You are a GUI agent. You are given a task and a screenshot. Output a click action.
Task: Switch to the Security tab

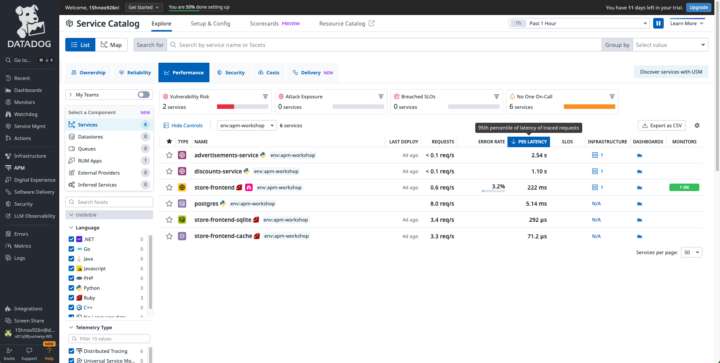pos(231,73)
